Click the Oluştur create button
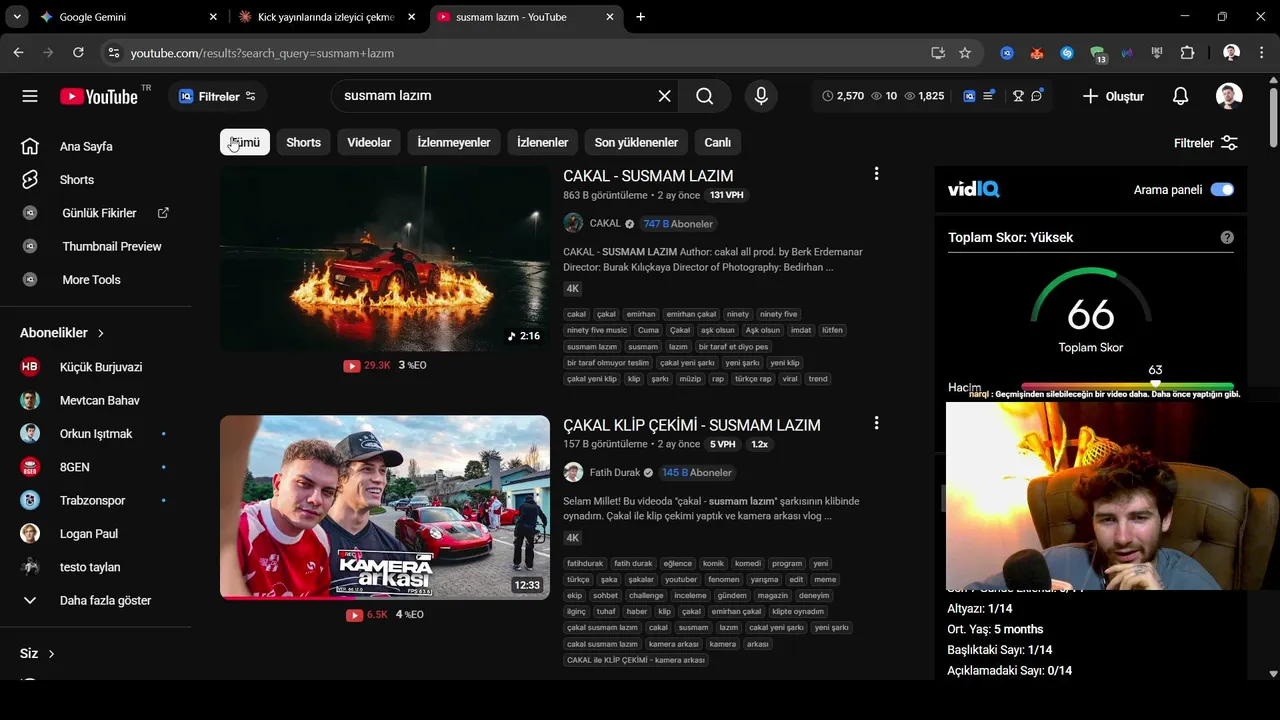Image resolution: width=1280 pixels, height=720 pixels. [x=1113, y=96]
